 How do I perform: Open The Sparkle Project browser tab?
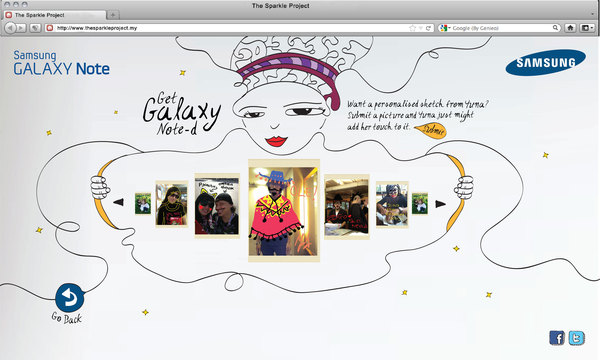coord(55,15)
